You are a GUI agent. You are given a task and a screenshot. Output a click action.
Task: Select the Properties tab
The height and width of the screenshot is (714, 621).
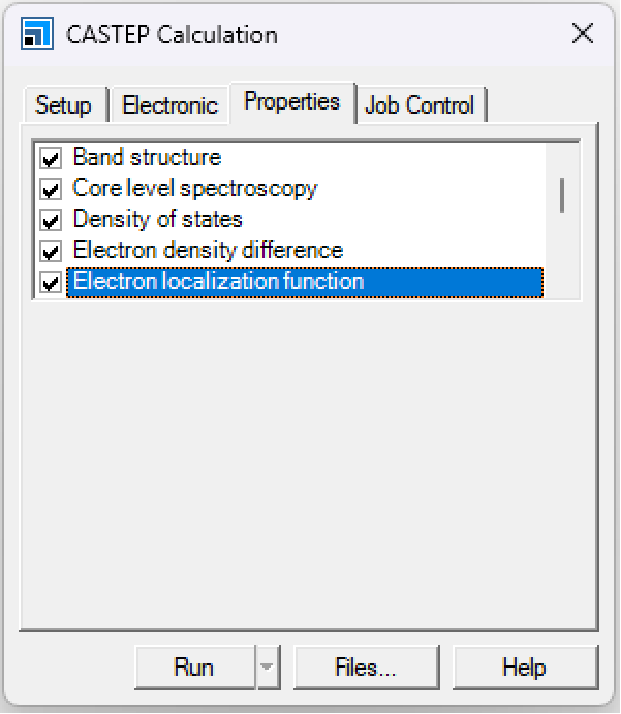292,102
